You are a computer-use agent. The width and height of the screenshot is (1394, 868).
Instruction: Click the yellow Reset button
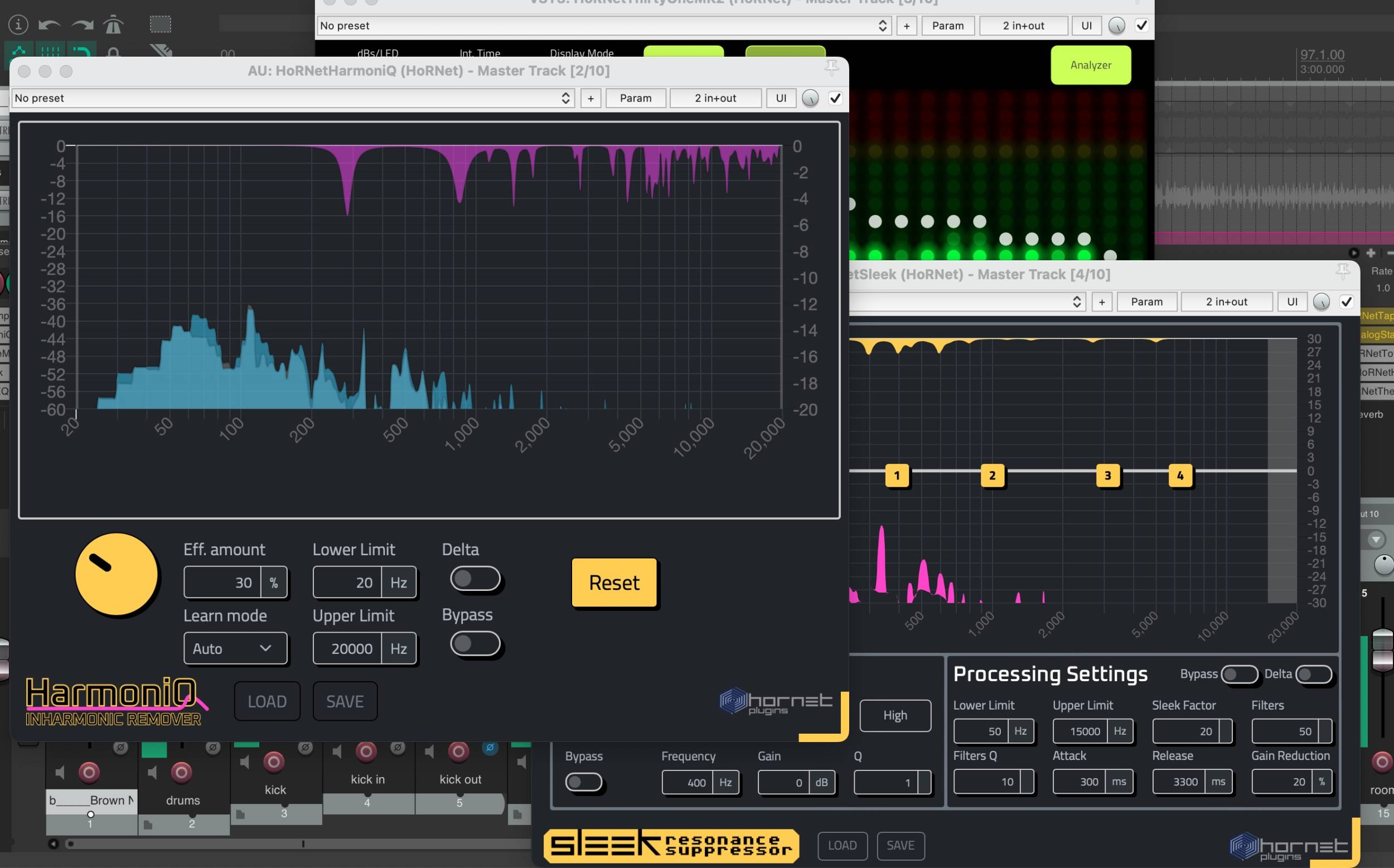(614, 583)
